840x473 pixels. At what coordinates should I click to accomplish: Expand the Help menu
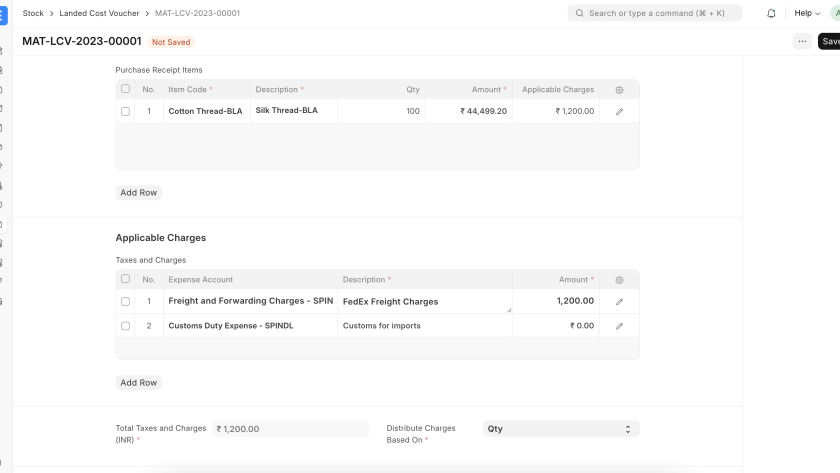coord(807,13)
